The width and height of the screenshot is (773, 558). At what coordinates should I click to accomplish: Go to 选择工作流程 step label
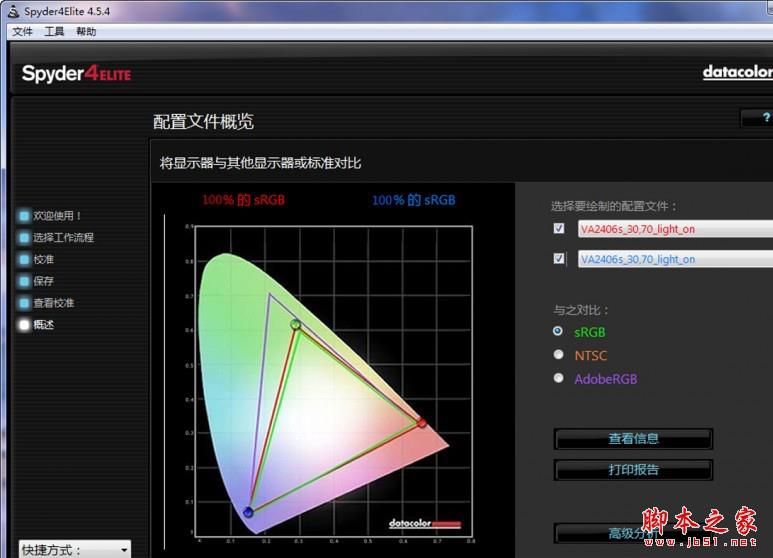click(x=63, y=238)
